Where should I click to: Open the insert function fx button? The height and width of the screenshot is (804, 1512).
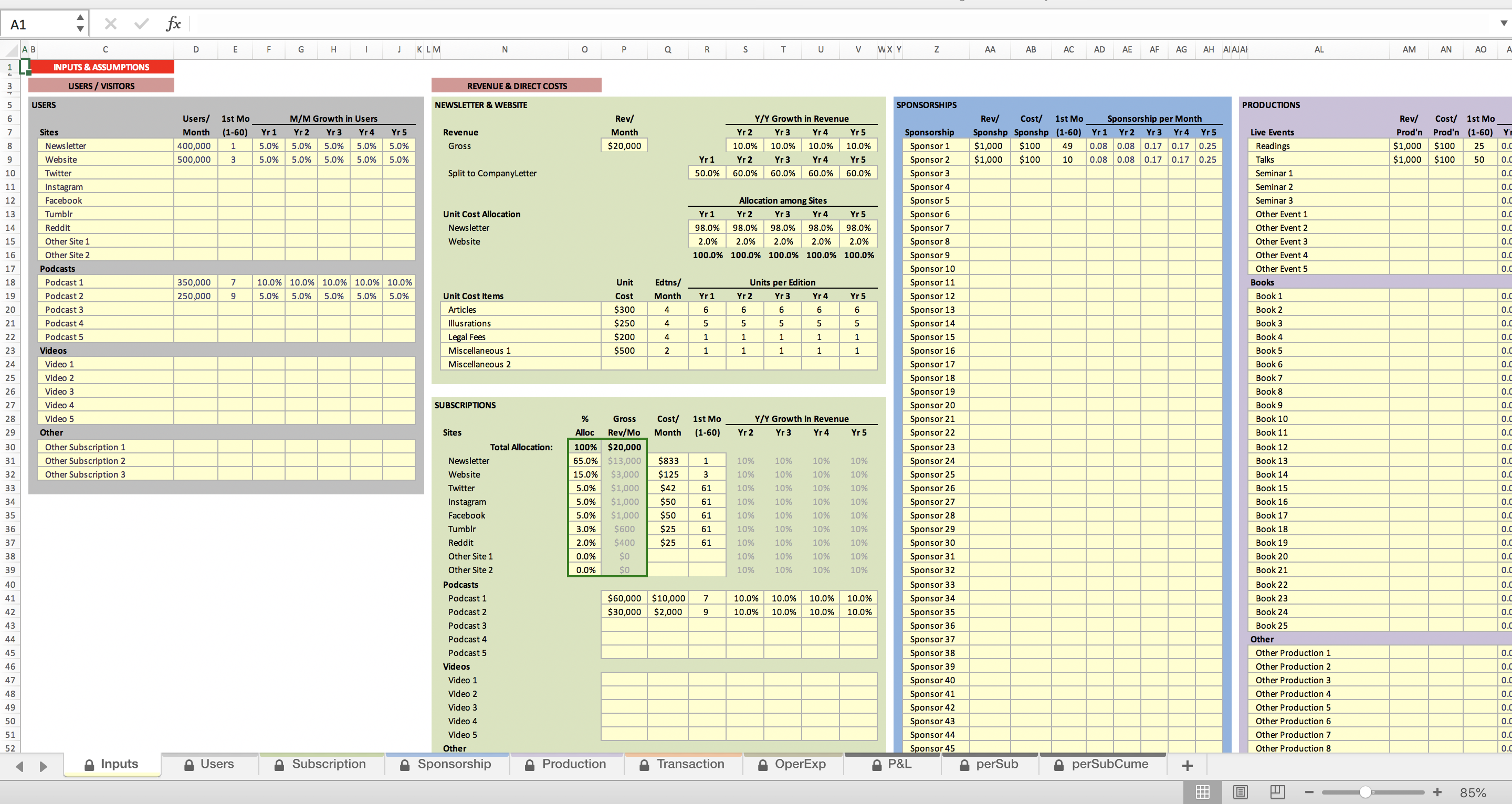[173, 24]
